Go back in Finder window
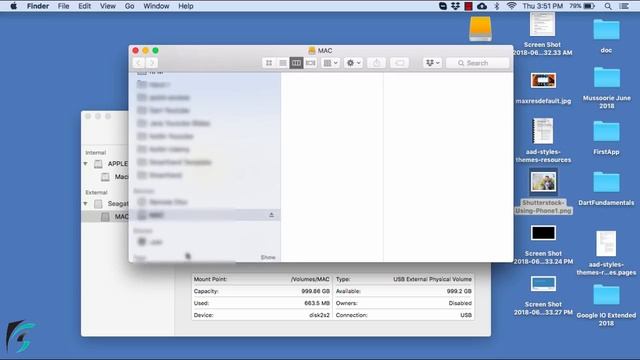Screen dimensions: 640x360 pos(138,63)
